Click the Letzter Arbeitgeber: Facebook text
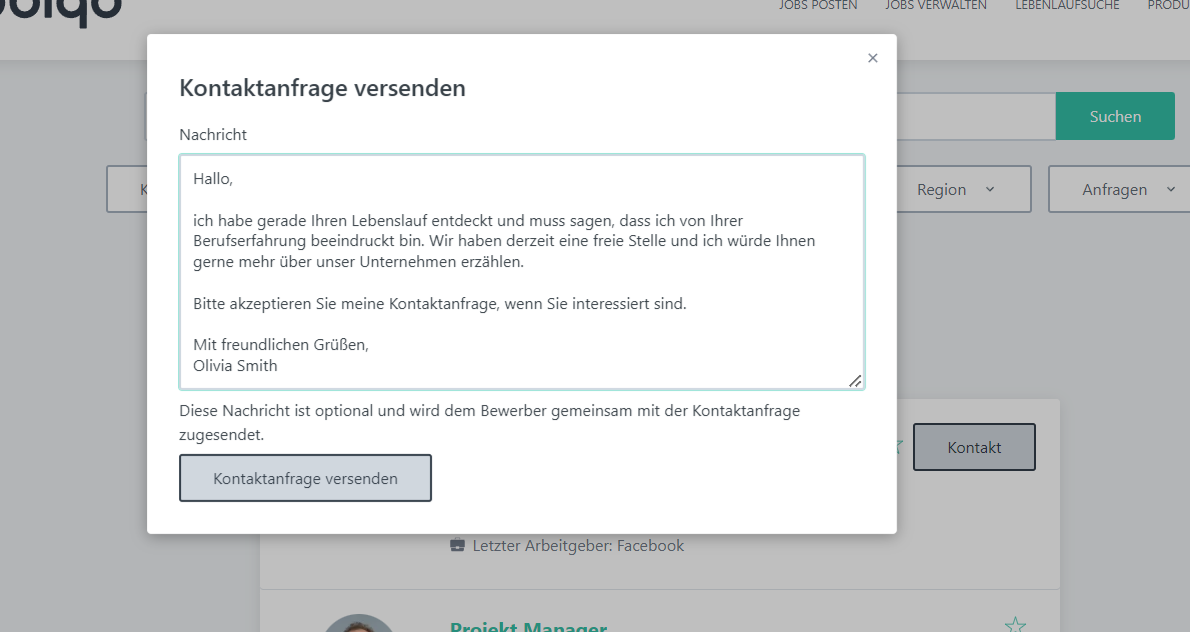Screen dimensions: 1190x632 578,545
